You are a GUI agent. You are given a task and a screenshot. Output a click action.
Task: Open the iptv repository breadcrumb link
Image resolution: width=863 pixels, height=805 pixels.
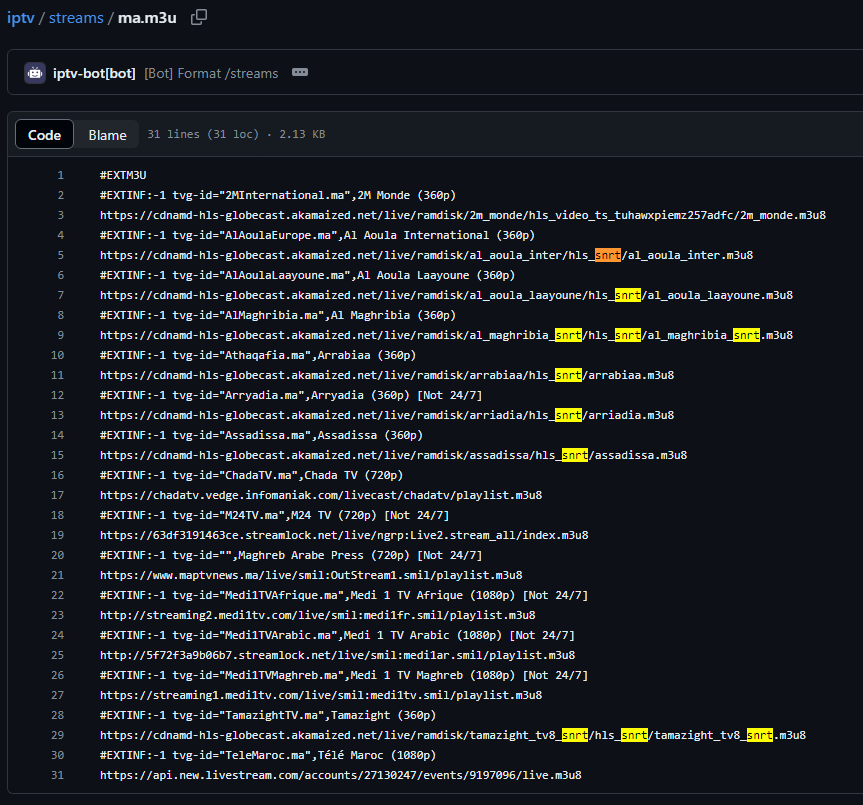pos(21,18)
